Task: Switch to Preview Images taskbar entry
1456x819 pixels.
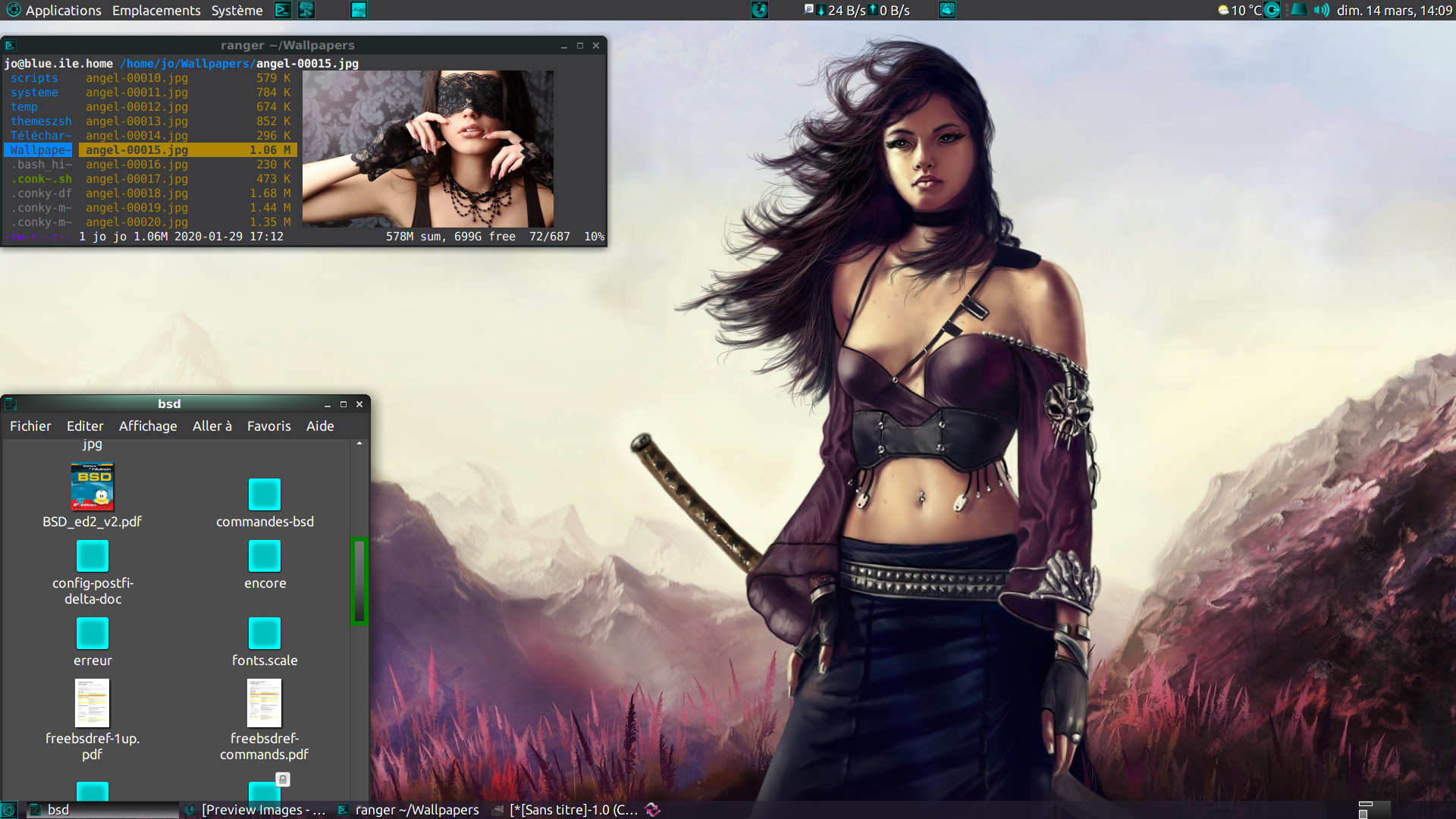Action: point(256,810)
